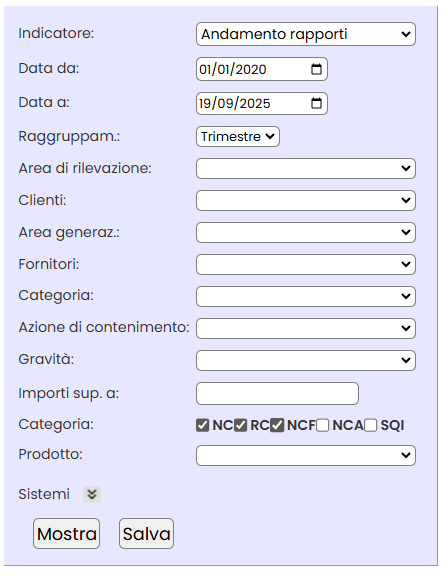Open the Indicatore dropdown showing Andamento rapporti
Image resolution: width=446 pixels, height=578 pixels.
[x=306, y=34]
